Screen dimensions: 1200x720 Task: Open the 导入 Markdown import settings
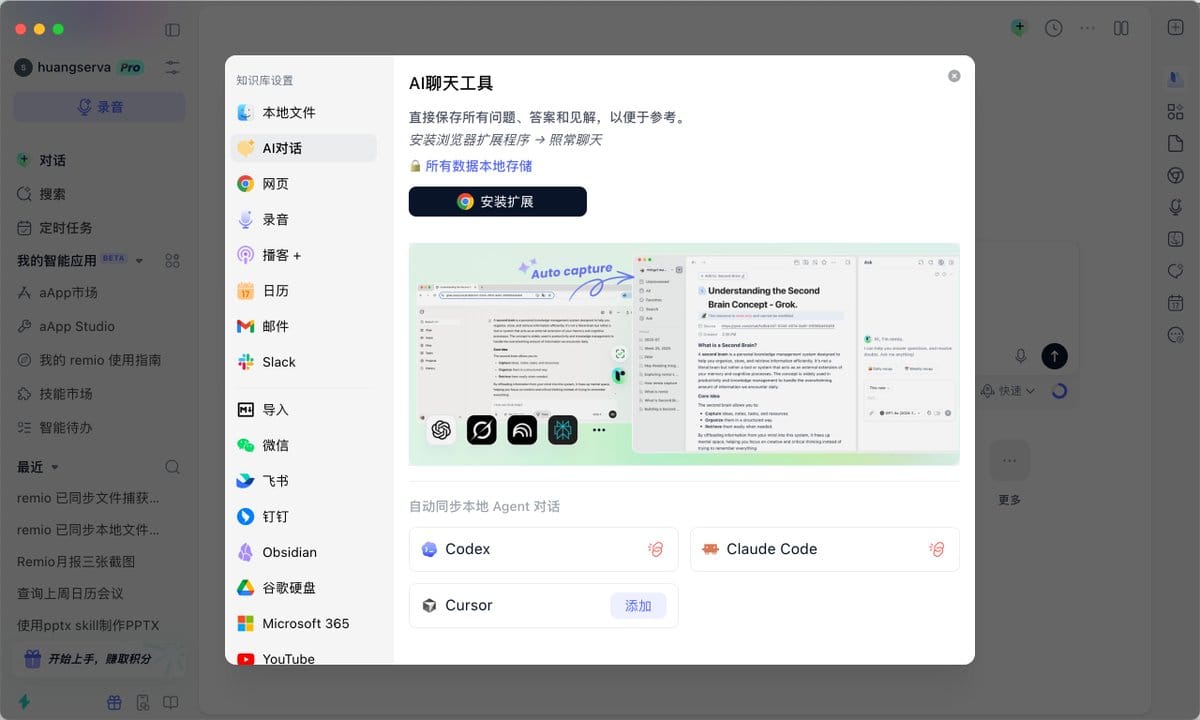304,410
